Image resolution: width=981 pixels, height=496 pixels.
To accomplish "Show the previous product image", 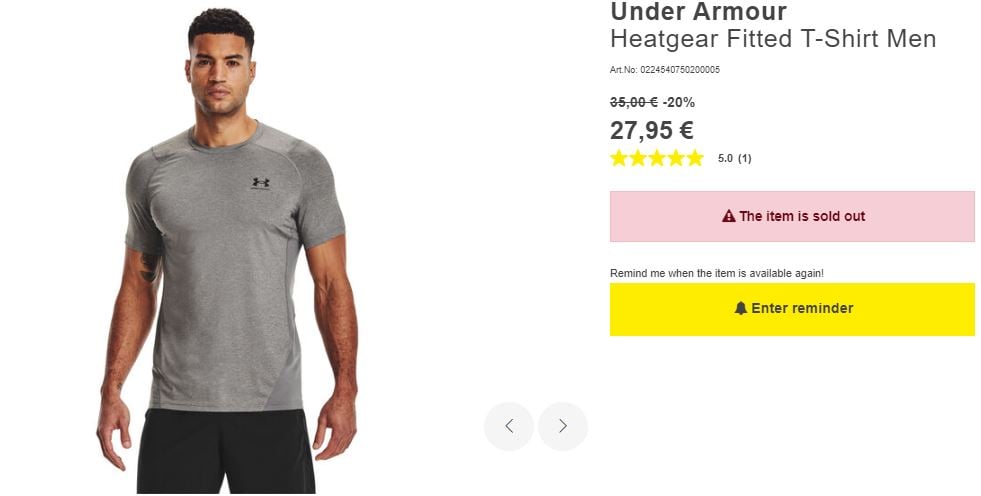I will [x=509, y=426].
